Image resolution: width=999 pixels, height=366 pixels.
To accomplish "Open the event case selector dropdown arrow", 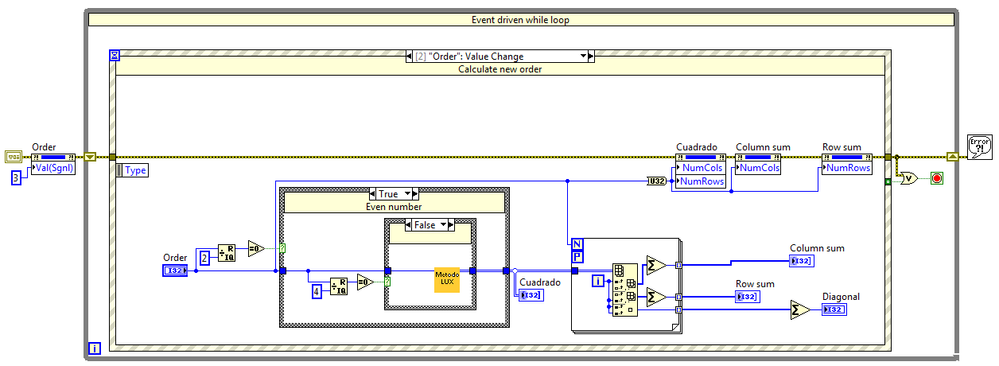I will coord(583,56).
